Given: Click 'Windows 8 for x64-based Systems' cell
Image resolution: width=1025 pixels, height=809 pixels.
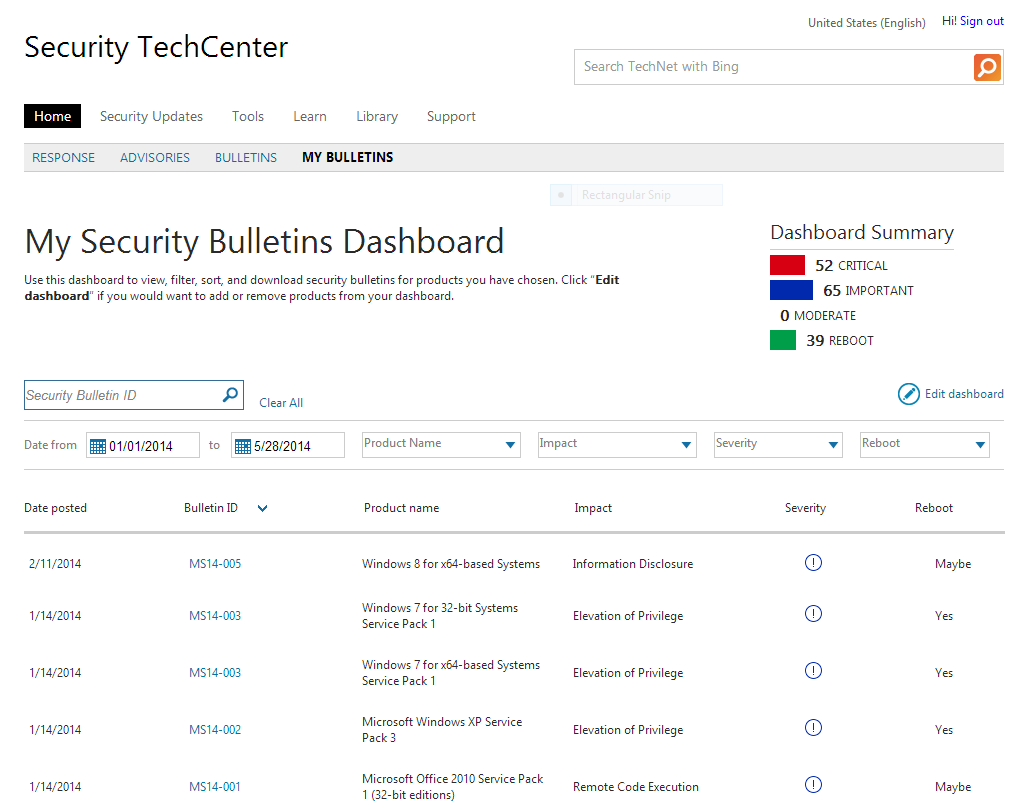Looking at the screenshot, I should (x=451, y=564).
